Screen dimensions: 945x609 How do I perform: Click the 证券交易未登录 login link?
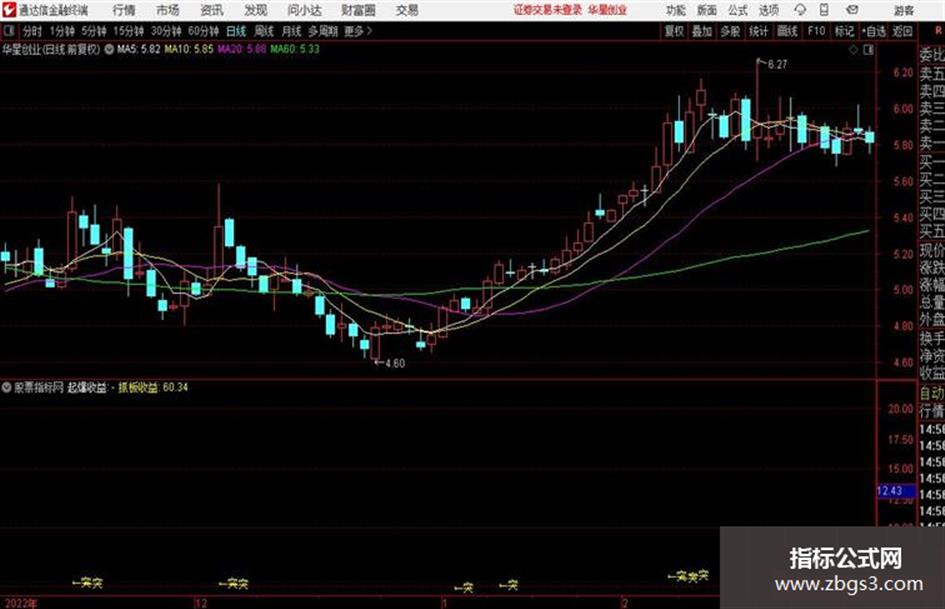click(x=548, y=10)
